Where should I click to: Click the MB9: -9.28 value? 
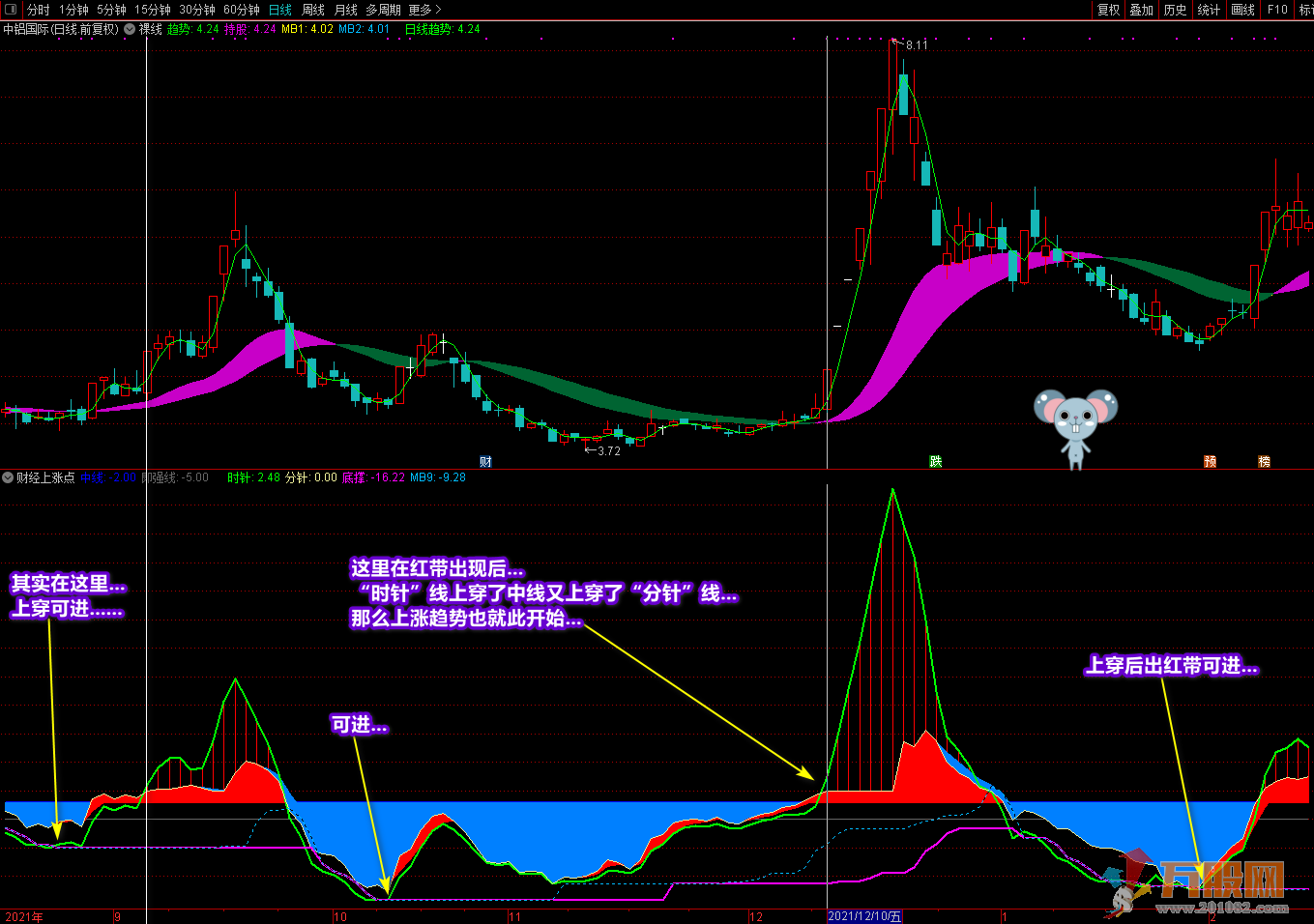(x=438, y=477)
